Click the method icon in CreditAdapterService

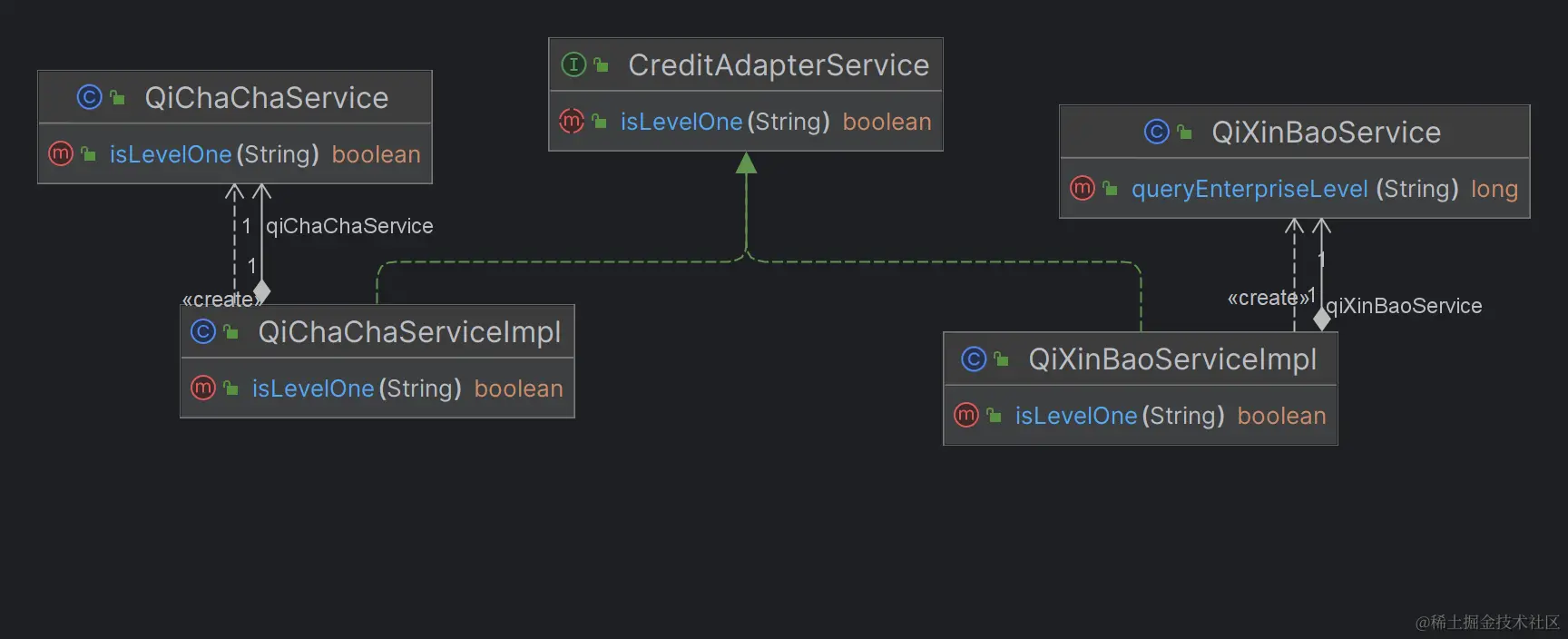(571, 121)
